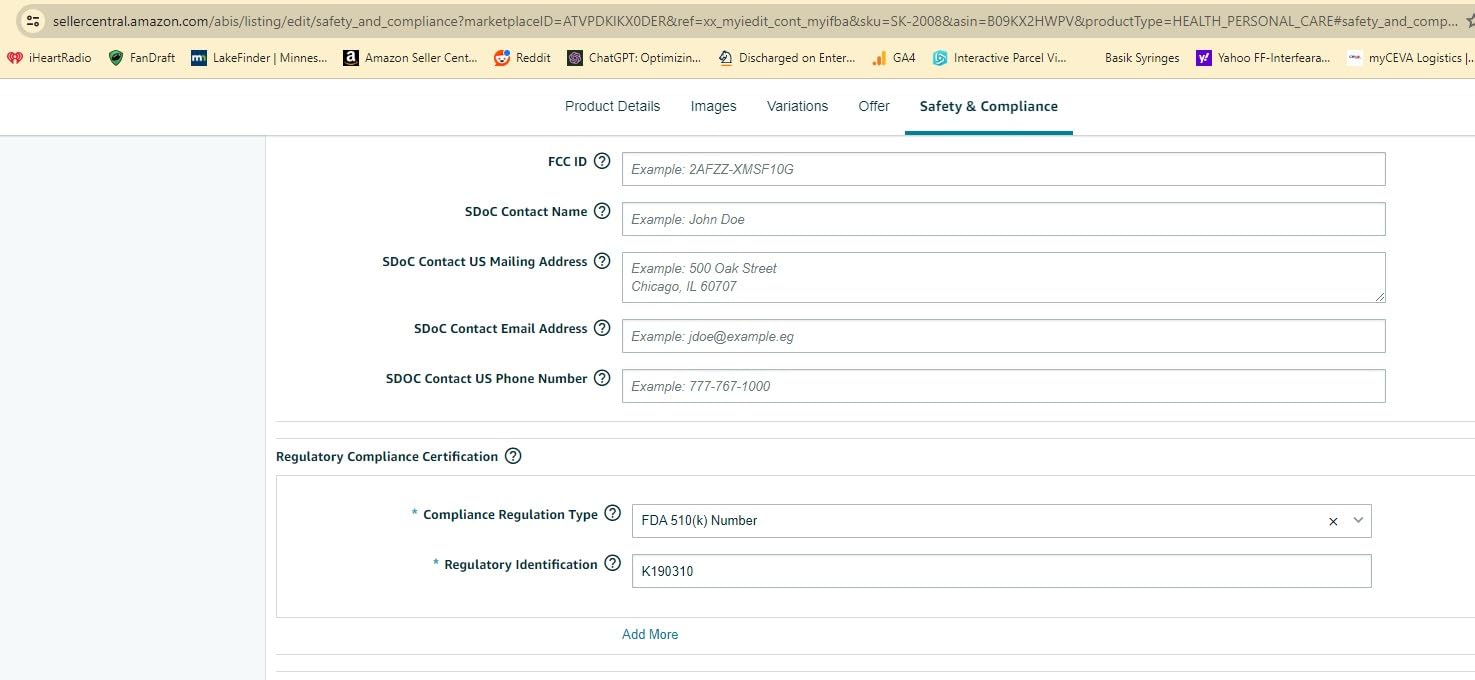Show help for Compliance Regulation Type
The height and width of the screenshot is (680, 1475).
click(613, 514)
